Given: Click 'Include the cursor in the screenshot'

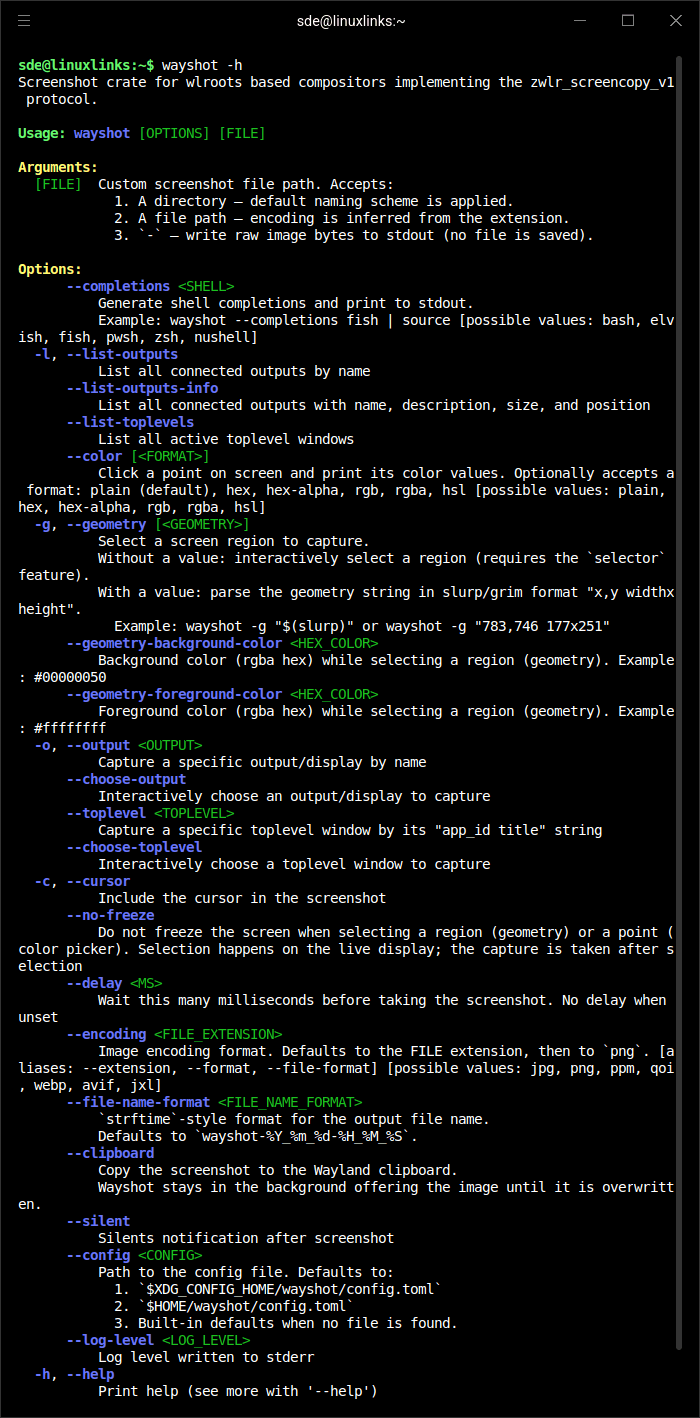Looking at the screenshot, I should point(242,898).
